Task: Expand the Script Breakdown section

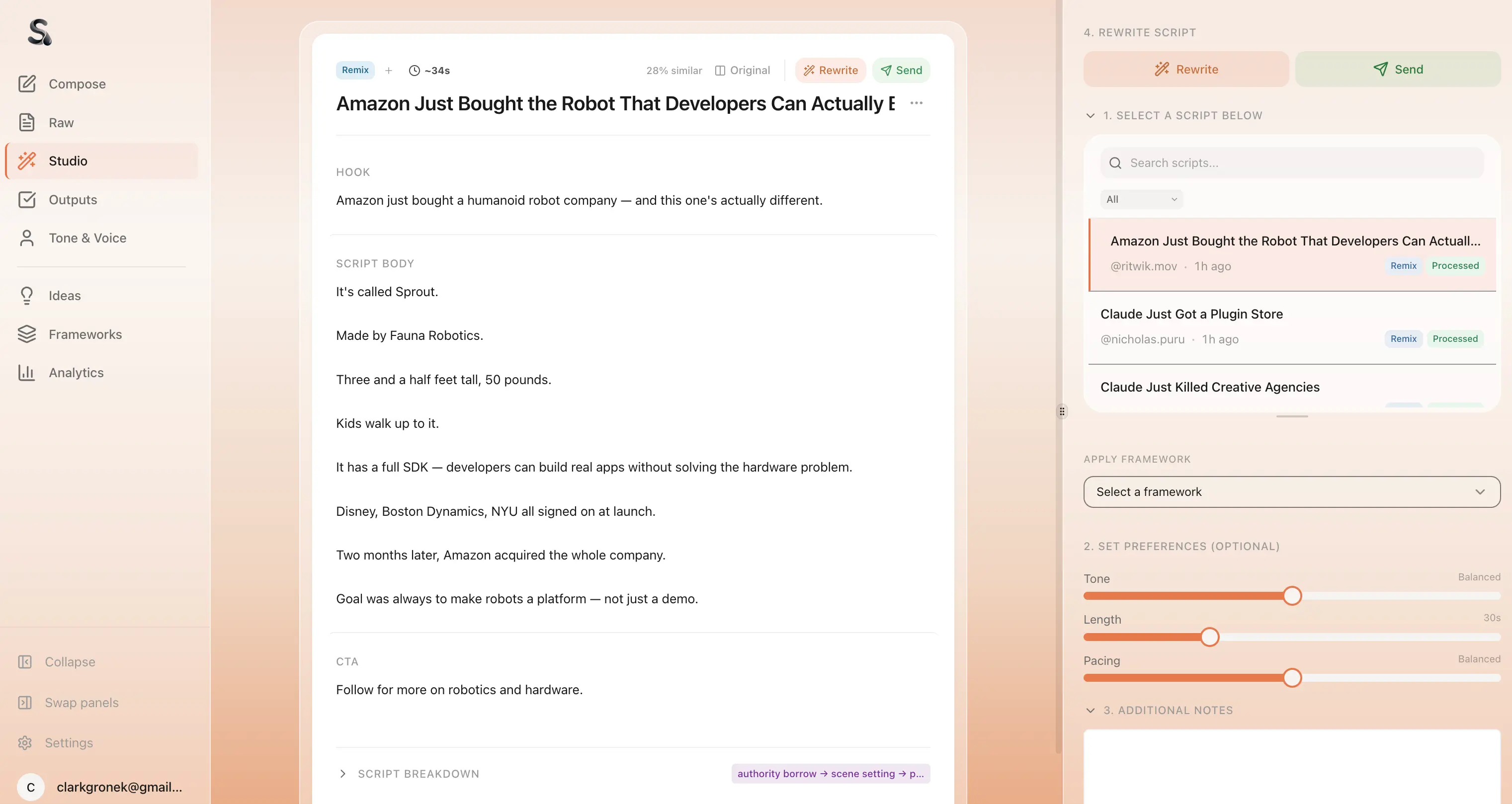Action: pyautogui.click(x=409, y=774)
